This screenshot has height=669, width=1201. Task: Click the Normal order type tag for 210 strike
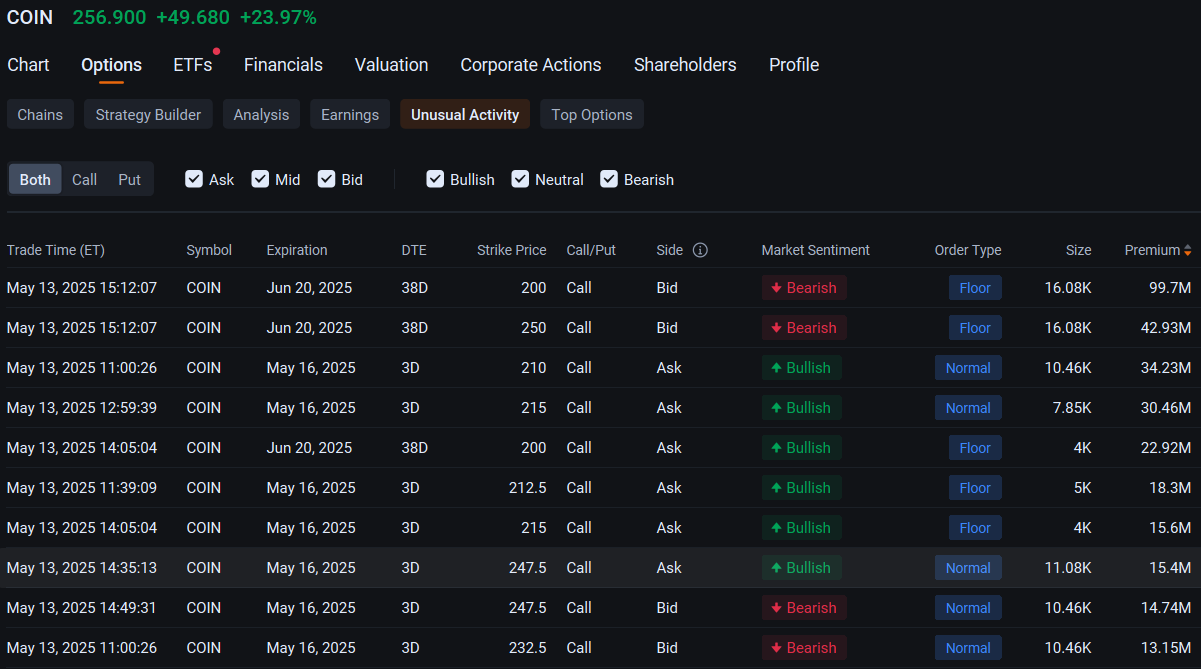tap(967, 368)
